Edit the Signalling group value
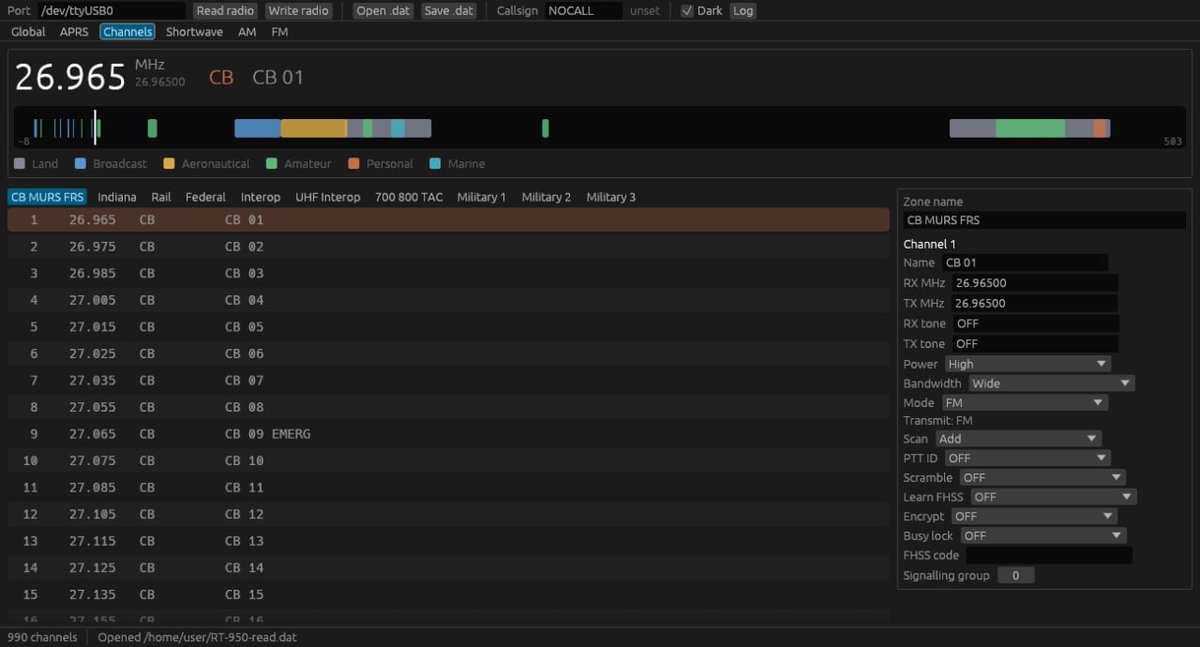The height and width of the screenshot is (647, 1200). click(x=1015, y=575)
